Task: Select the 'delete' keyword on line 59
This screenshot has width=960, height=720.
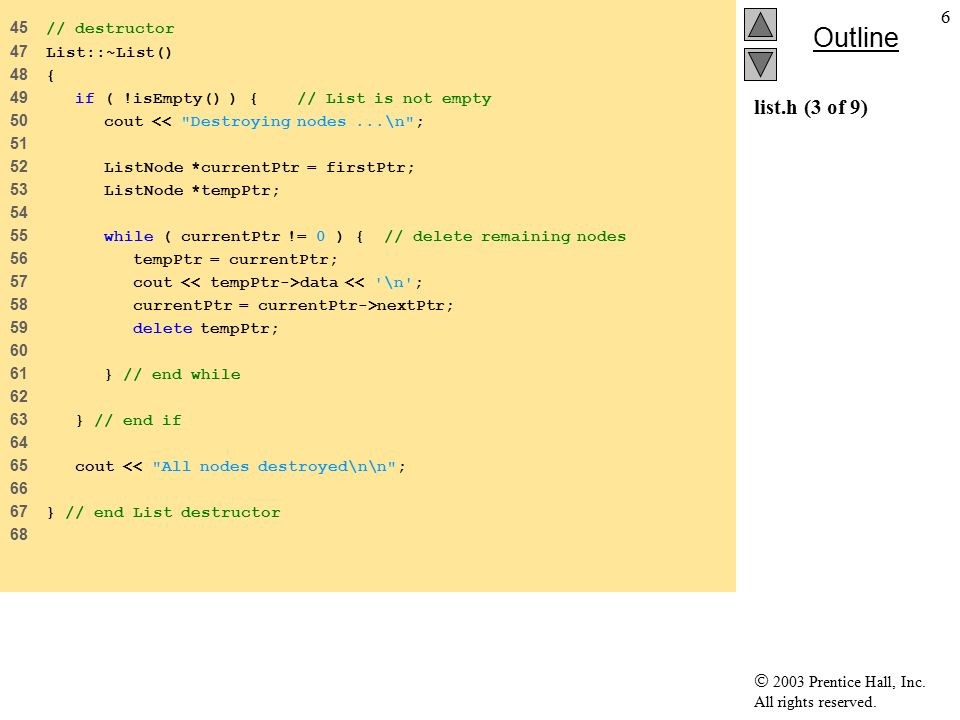Action: pyautogui.click(x=162, y=328)
